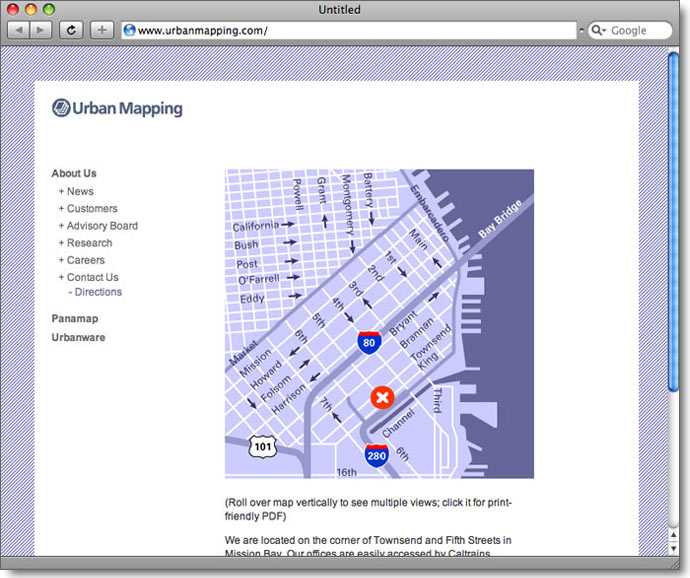Image resolution: width=690 pixels, height=578 pixels.
Task: Click the scrollbar down arrow
Action: click(x=673, y=549)
